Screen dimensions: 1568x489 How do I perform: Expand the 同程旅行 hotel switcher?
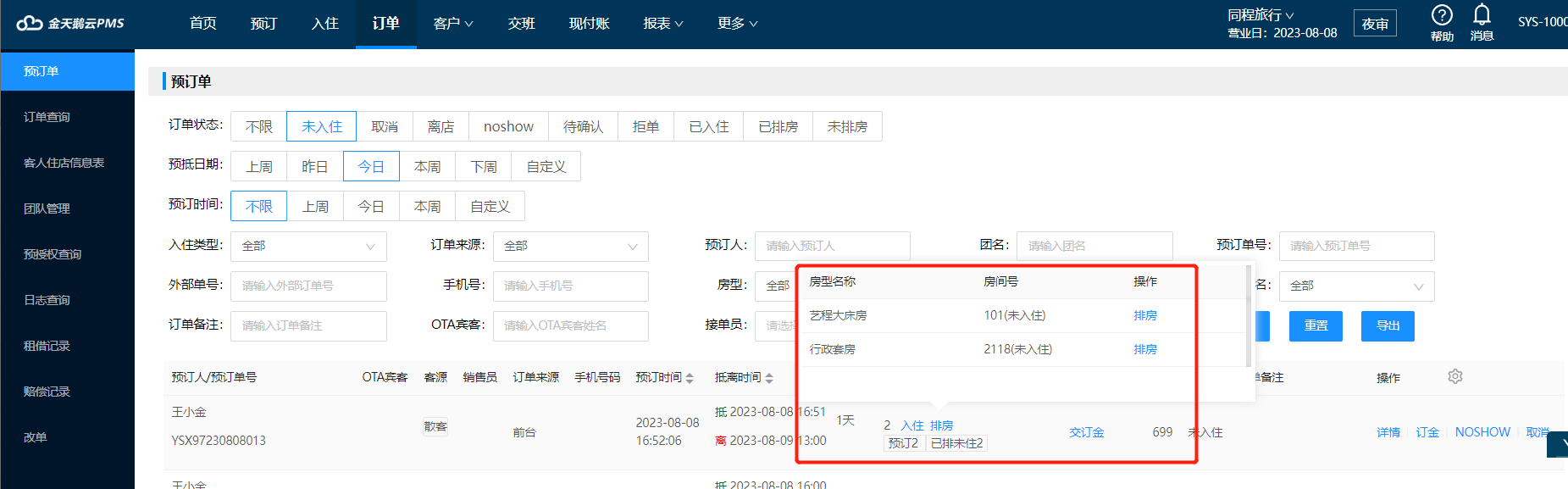[x=1261, y=15]
